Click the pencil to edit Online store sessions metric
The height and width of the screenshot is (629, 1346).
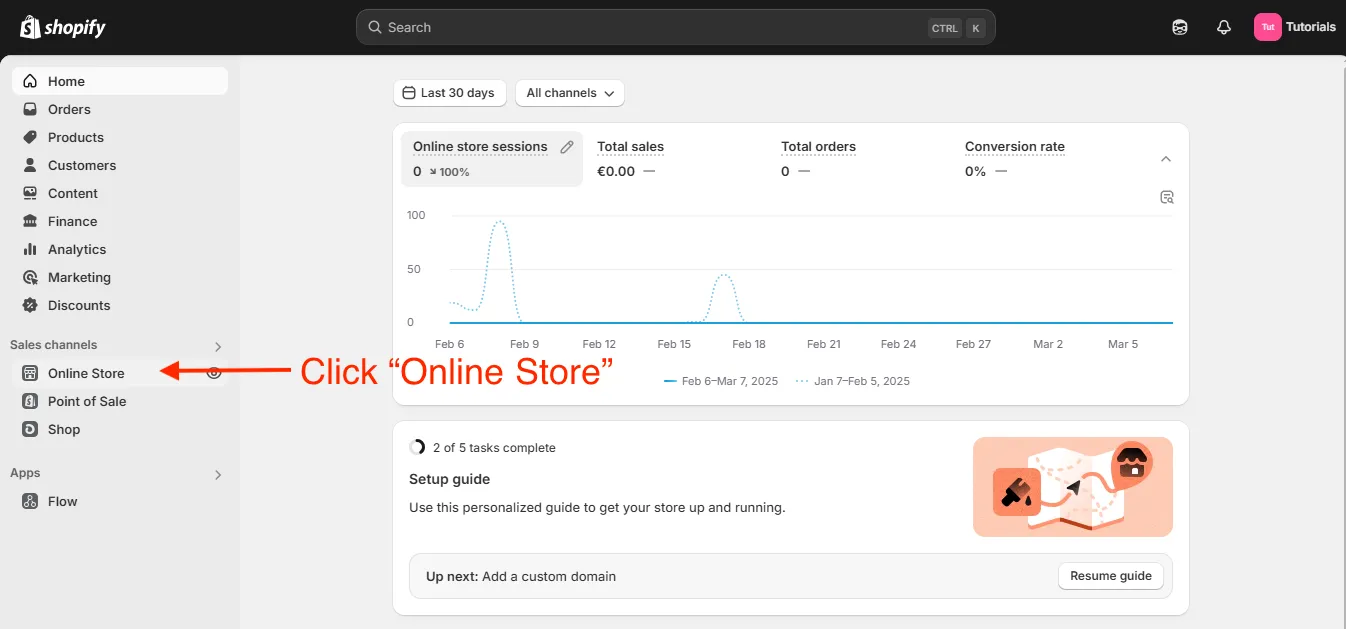click(567, 146)
